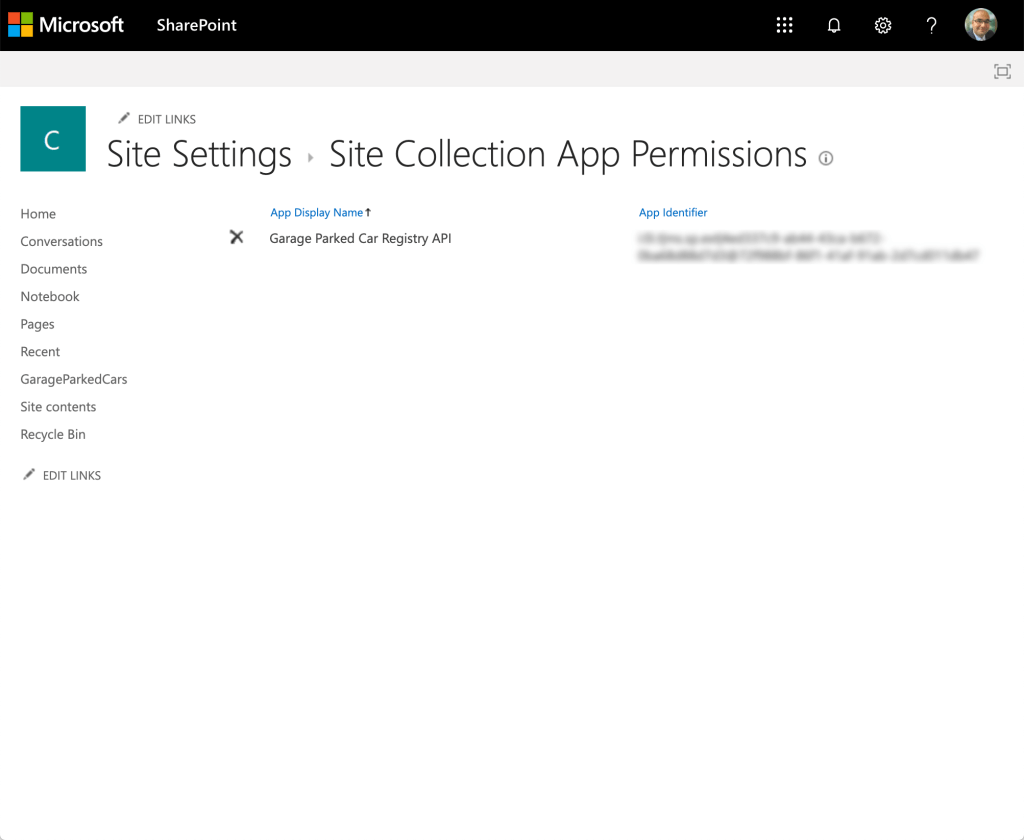Viewport: 1024px width, 840px height.
Task: Open Site contents page
Action: click(x=58, y=407)
